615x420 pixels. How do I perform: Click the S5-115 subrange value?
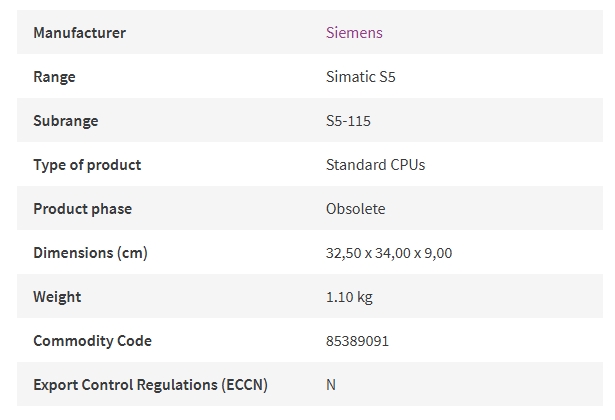point(348,121)
